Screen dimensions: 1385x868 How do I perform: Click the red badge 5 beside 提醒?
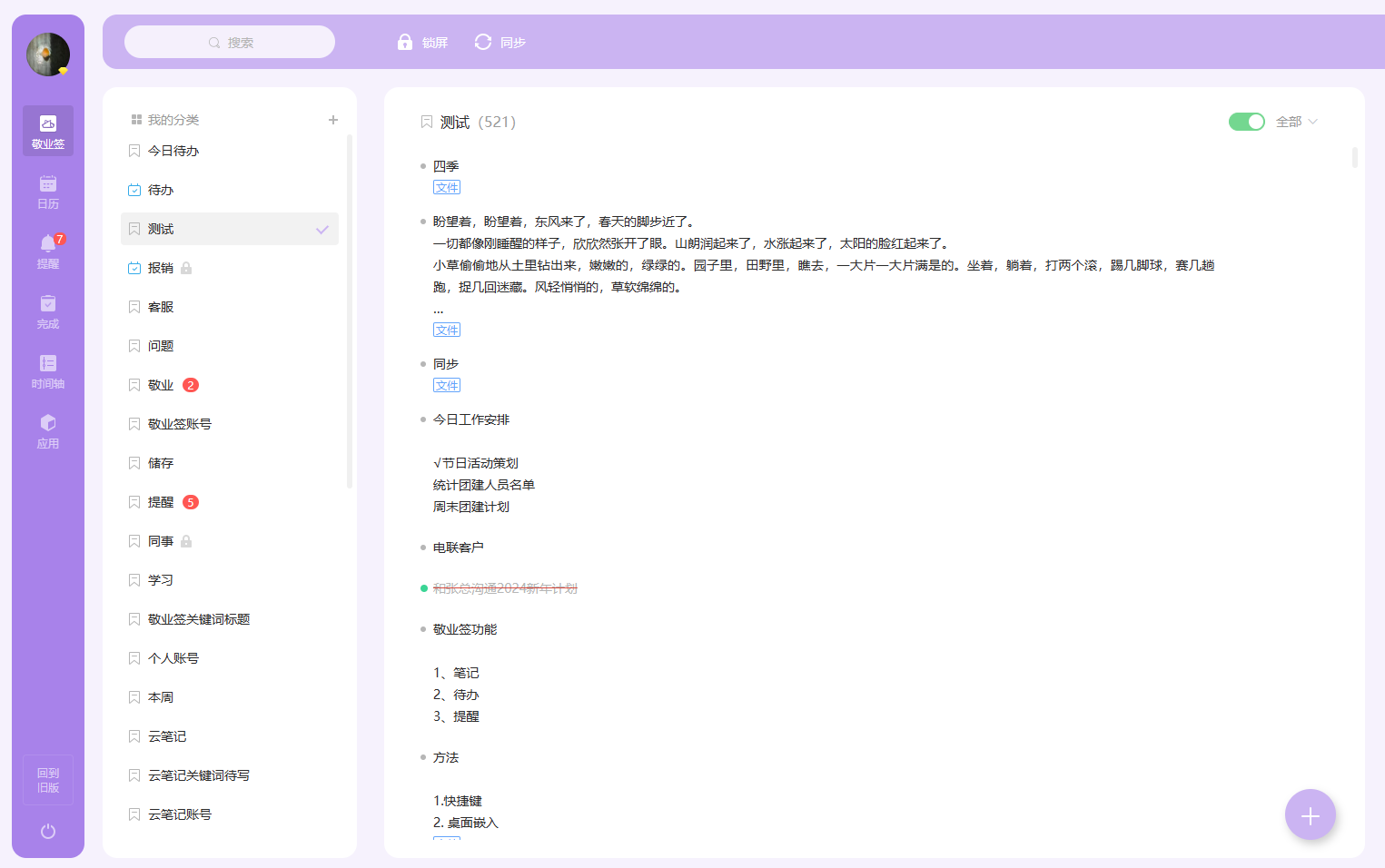[191, 502]
